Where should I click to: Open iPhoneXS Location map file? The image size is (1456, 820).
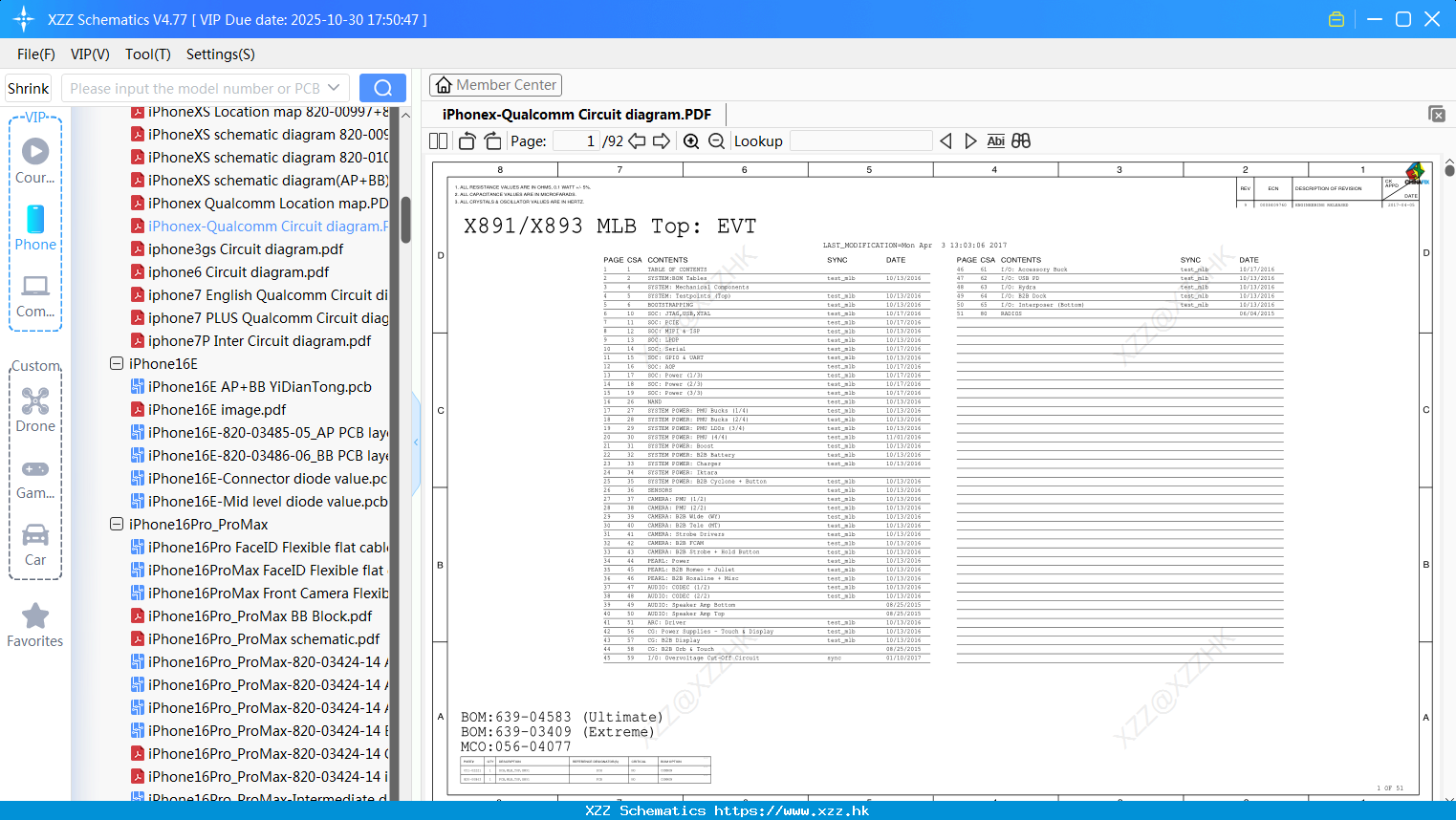tap(260, 112)
